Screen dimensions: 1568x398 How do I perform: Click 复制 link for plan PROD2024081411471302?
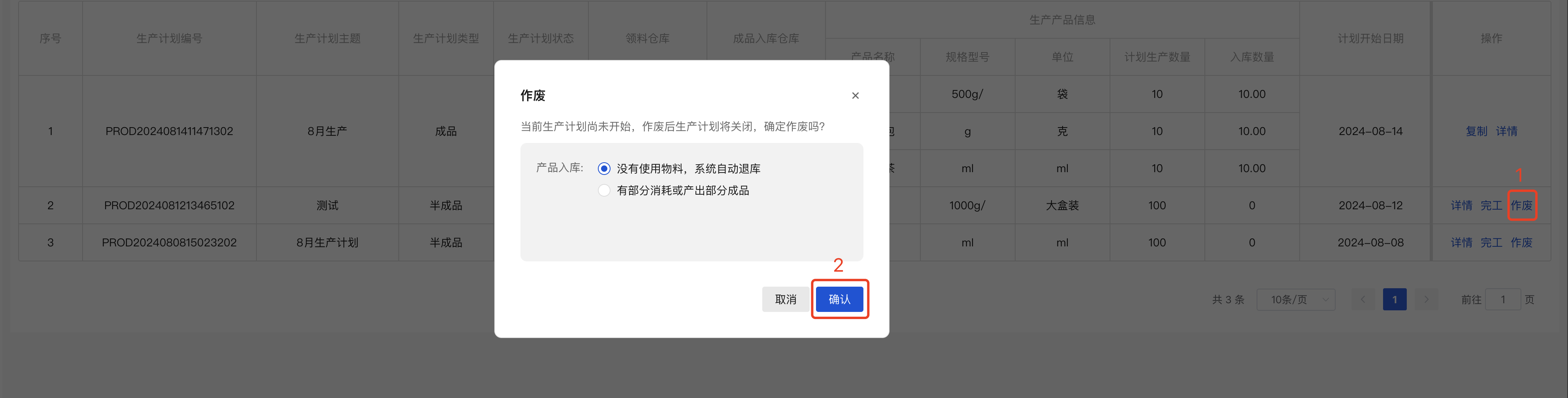tap(1477, 131)
